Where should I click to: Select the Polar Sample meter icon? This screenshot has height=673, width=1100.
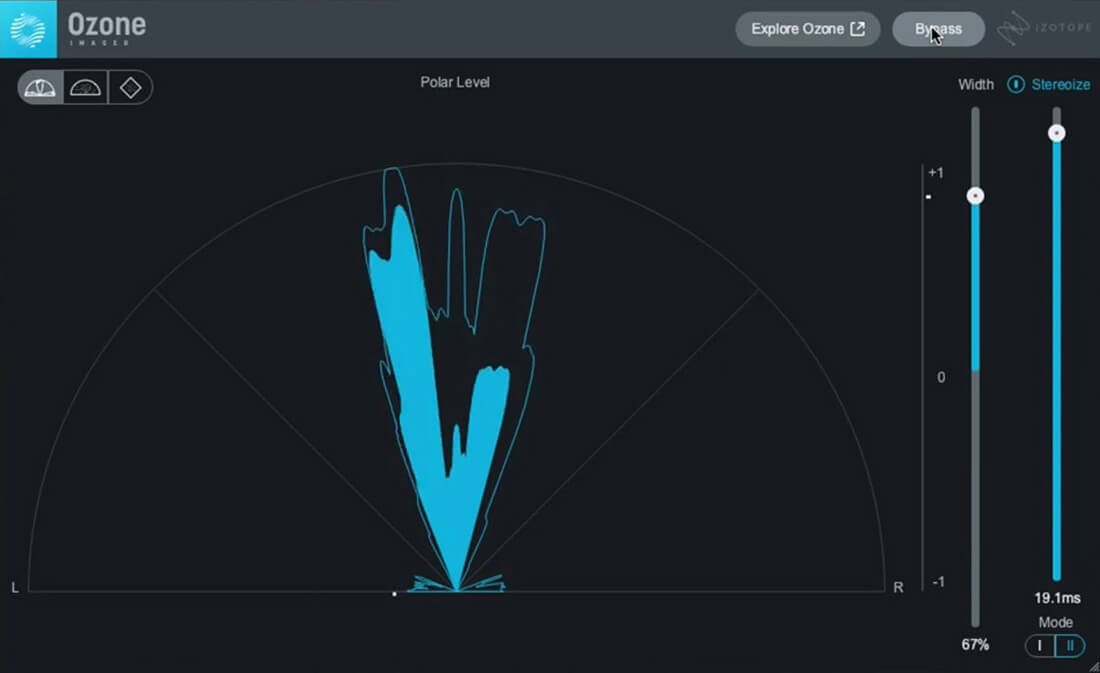click(x=86, y=87)
